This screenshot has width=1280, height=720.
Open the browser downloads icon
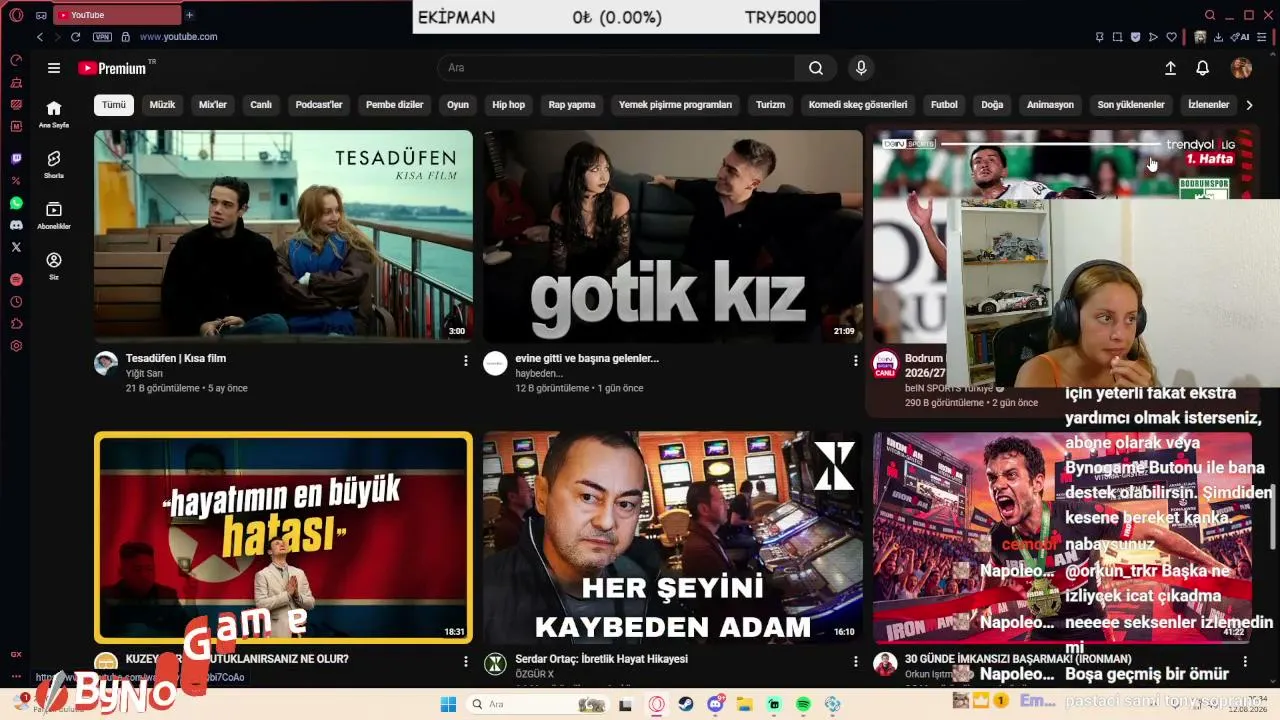(1218, 37)
